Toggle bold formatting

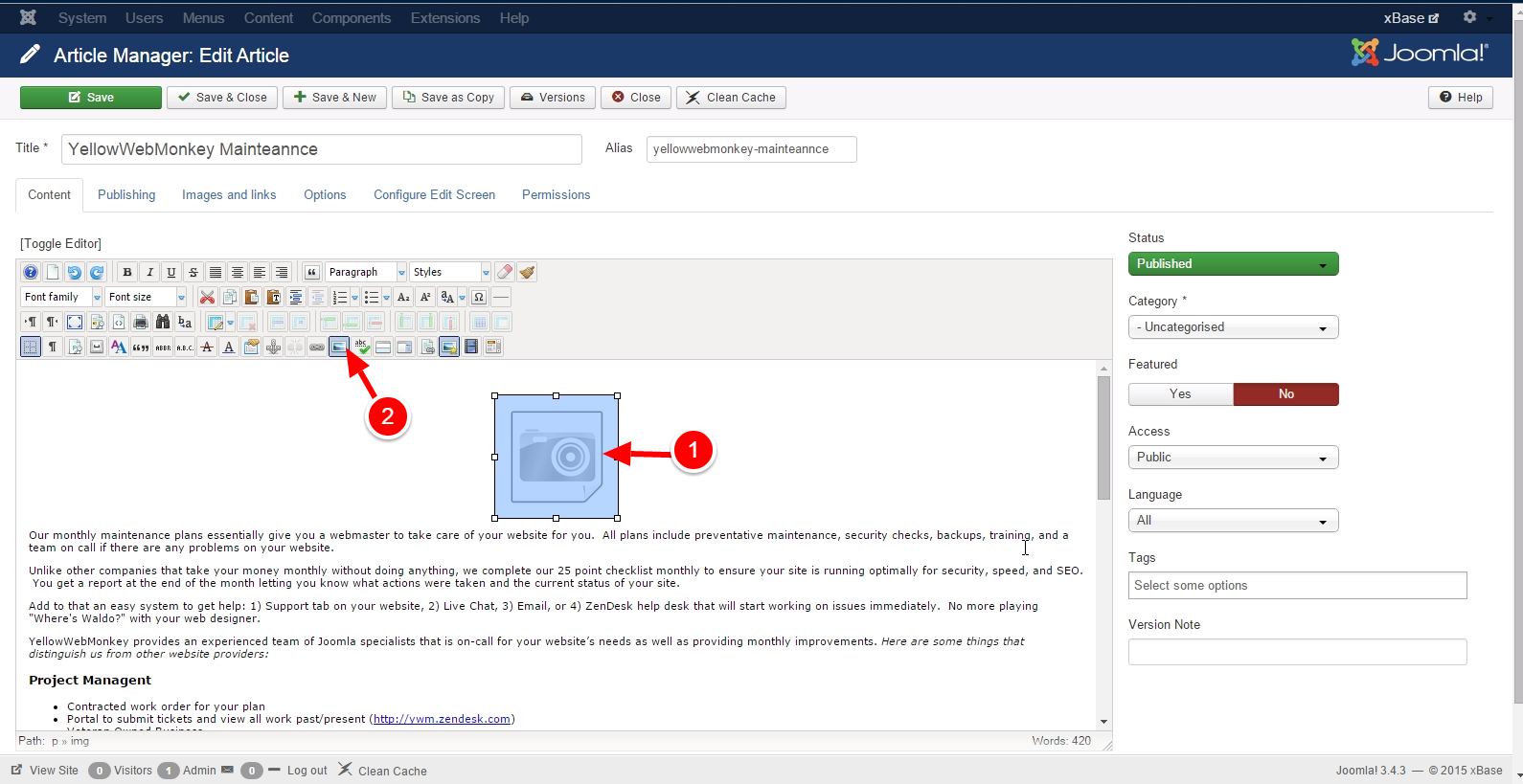tap(127, 272)
